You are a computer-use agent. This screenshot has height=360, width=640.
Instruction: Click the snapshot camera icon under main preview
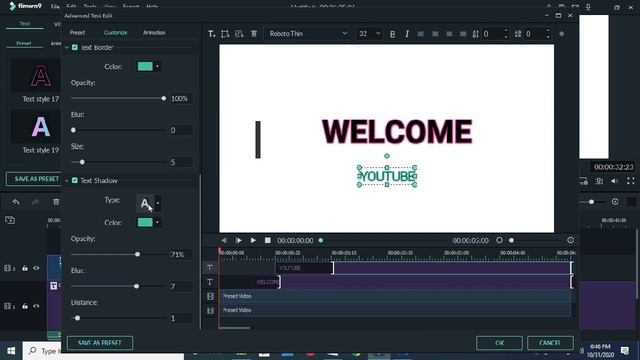(x=599, y=181)
